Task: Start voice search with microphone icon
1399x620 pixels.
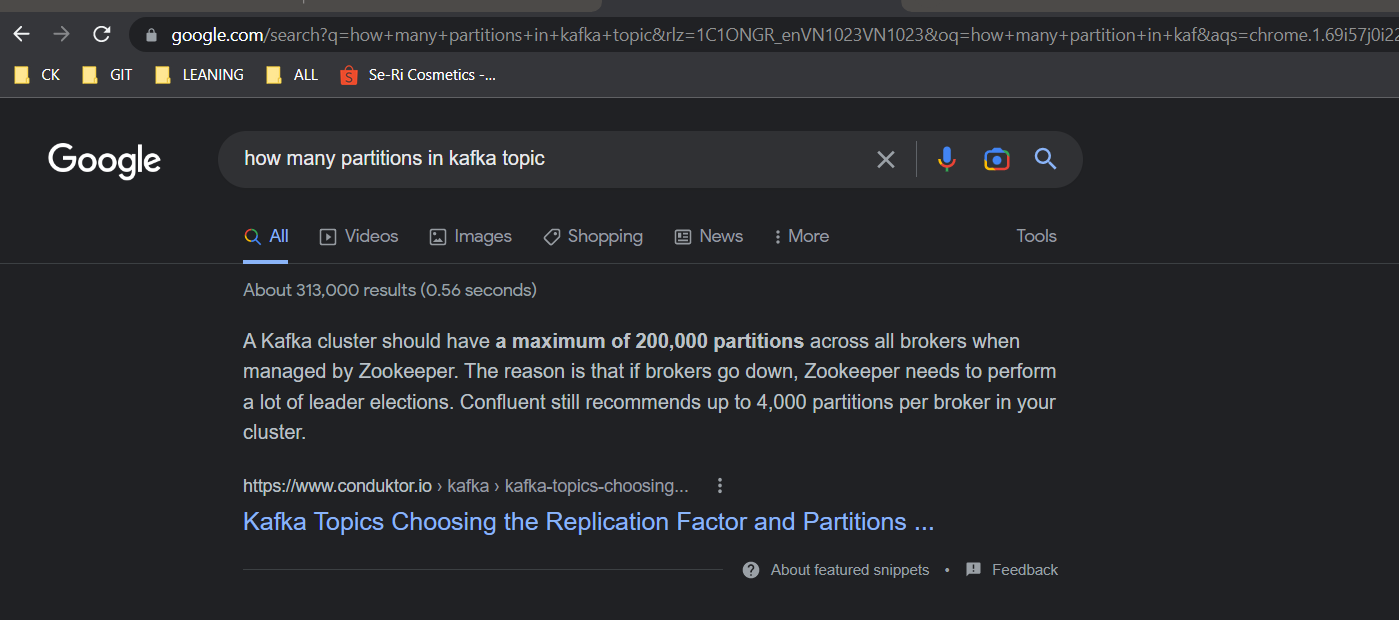Action: [x=946, y=159]
